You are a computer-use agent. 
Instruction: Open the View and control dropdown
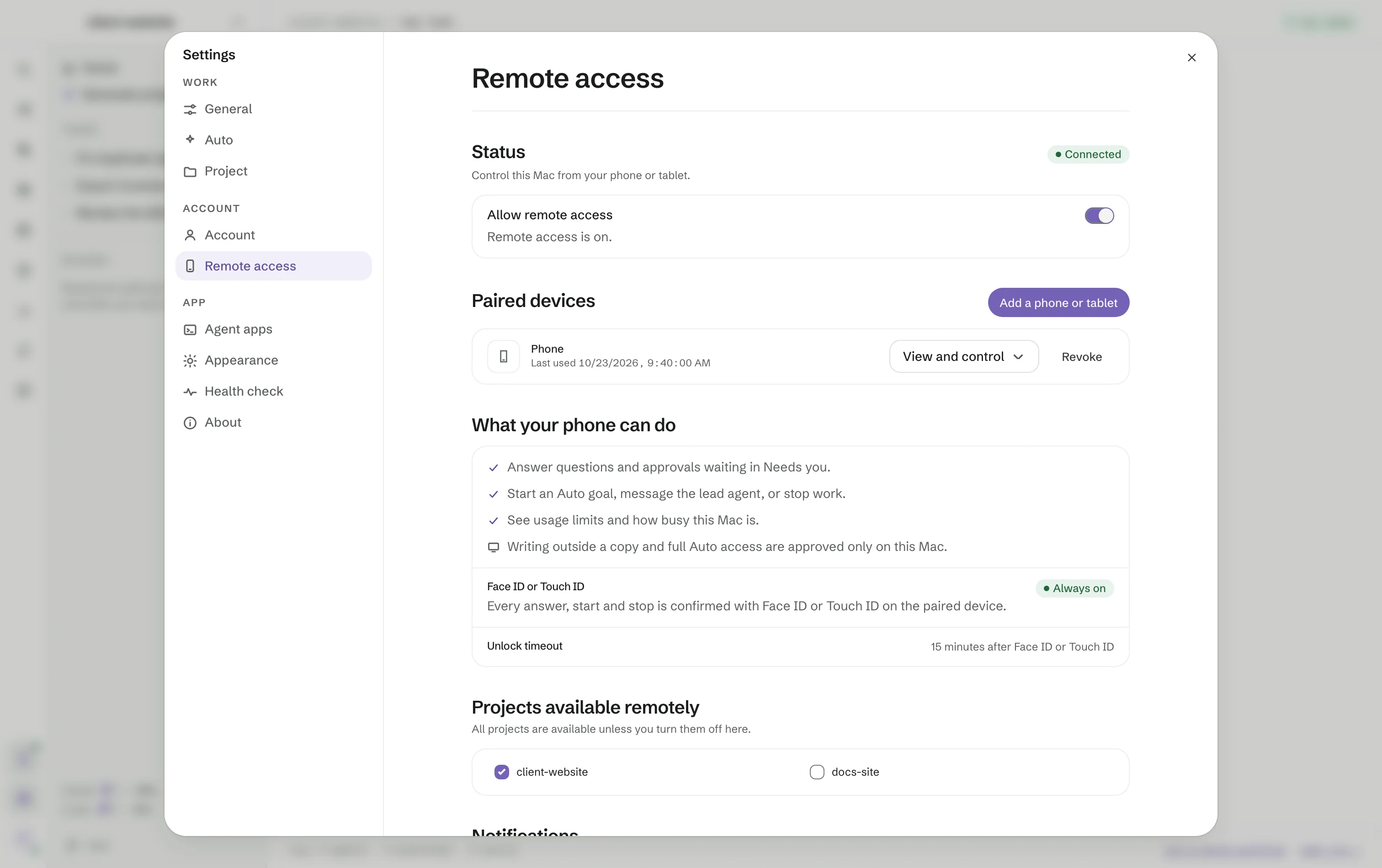click(964, 356)
